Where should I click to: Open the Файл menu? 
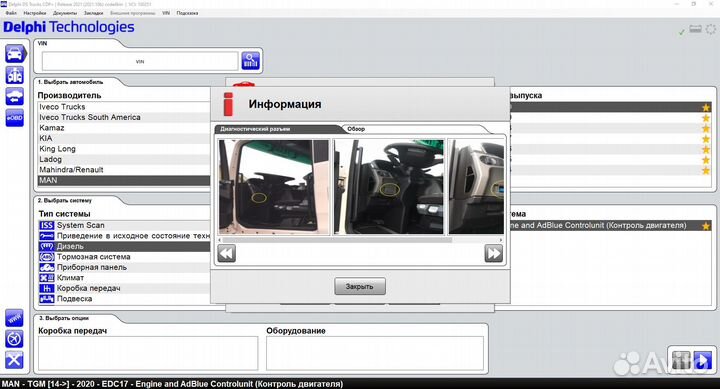tap(11, 13)
